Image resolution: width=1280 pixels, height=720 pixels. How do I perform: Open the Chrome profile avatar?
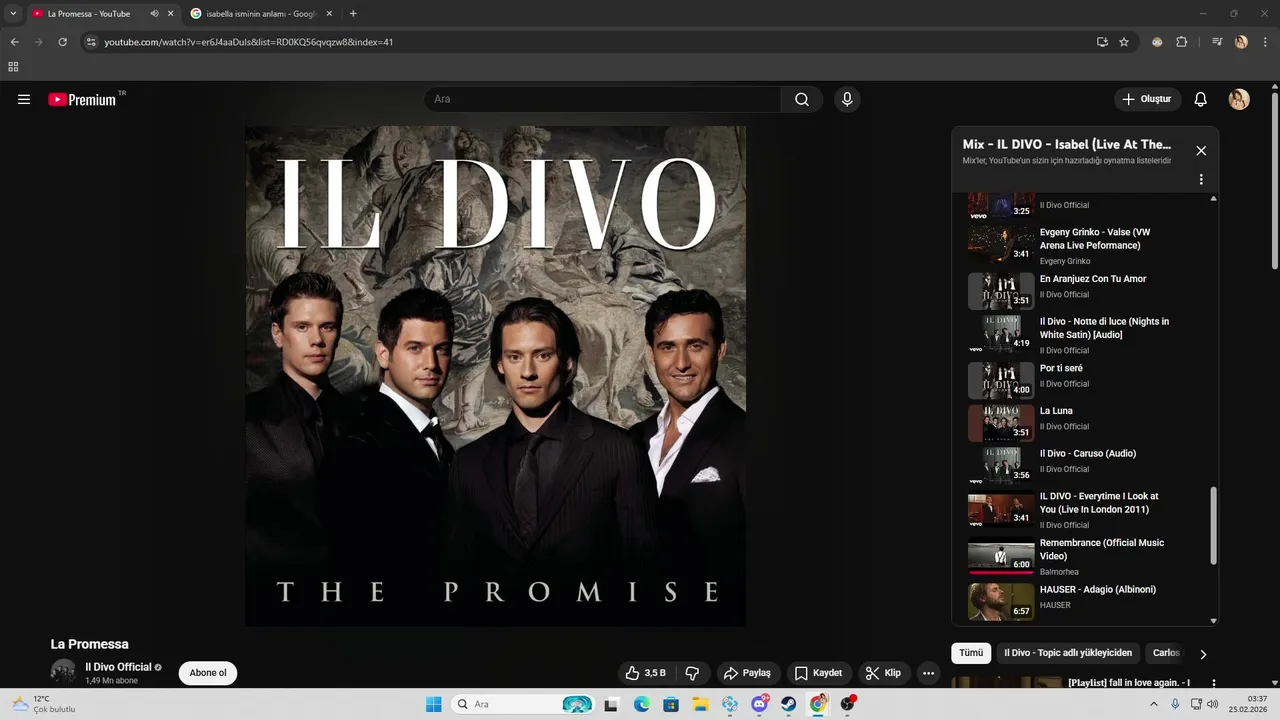click(x=1241, y=42)
